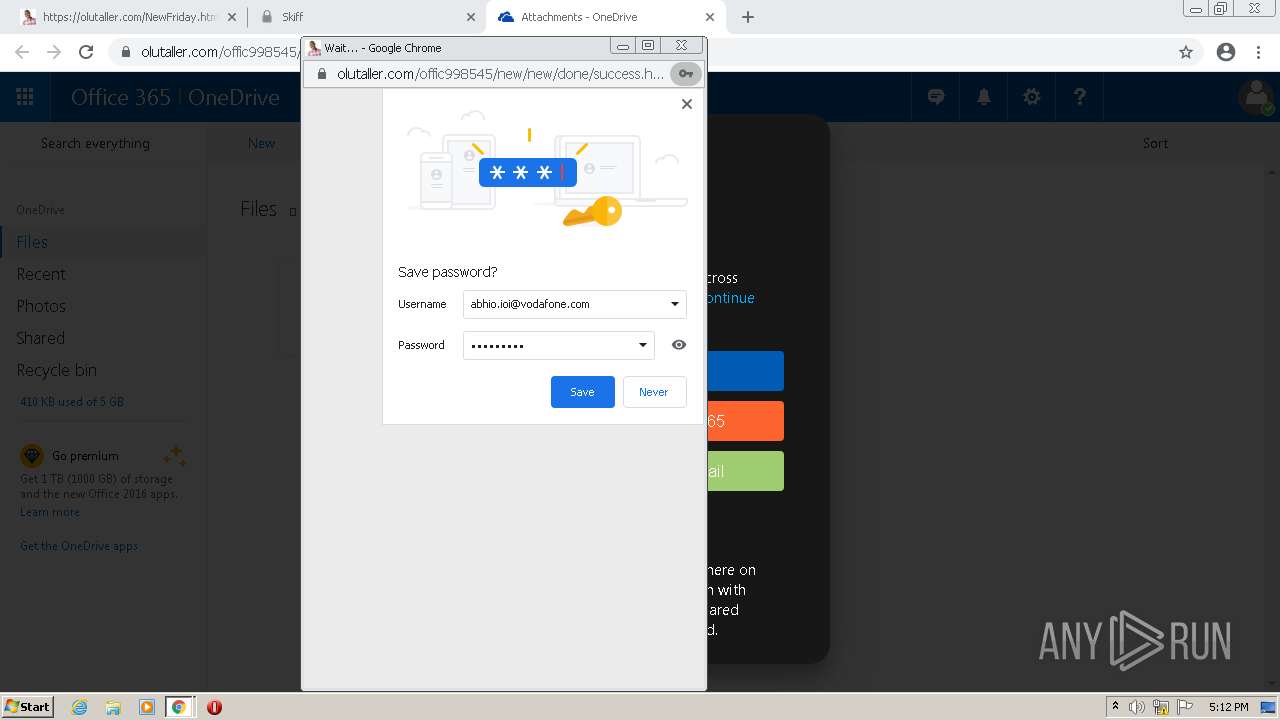This screenshot has width=1280, height=720.
Task: Open the Chrome profile icon
Action: (1226, 52)
